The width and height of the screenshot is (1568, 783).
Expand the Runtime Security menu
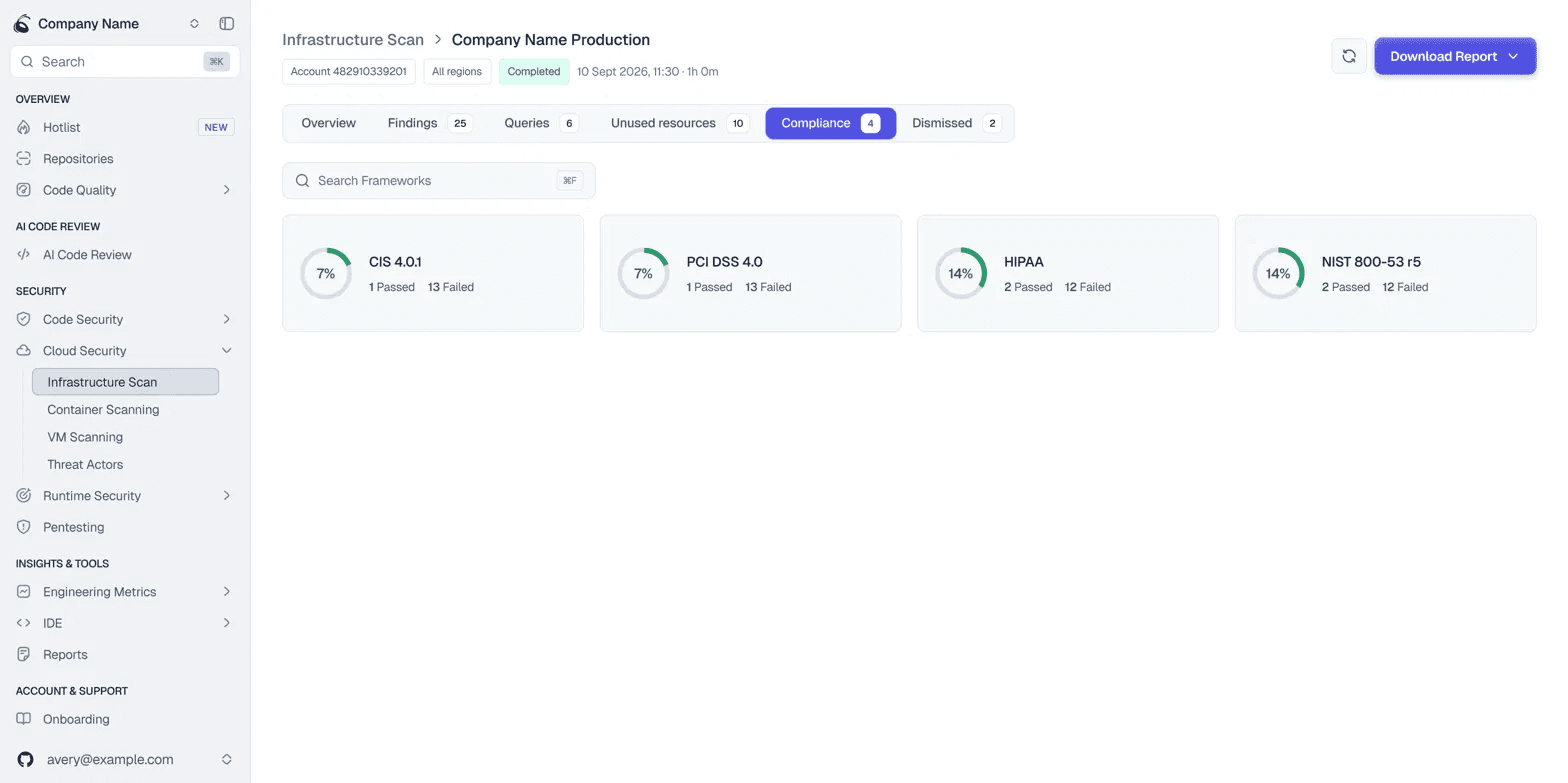(125, 496)
